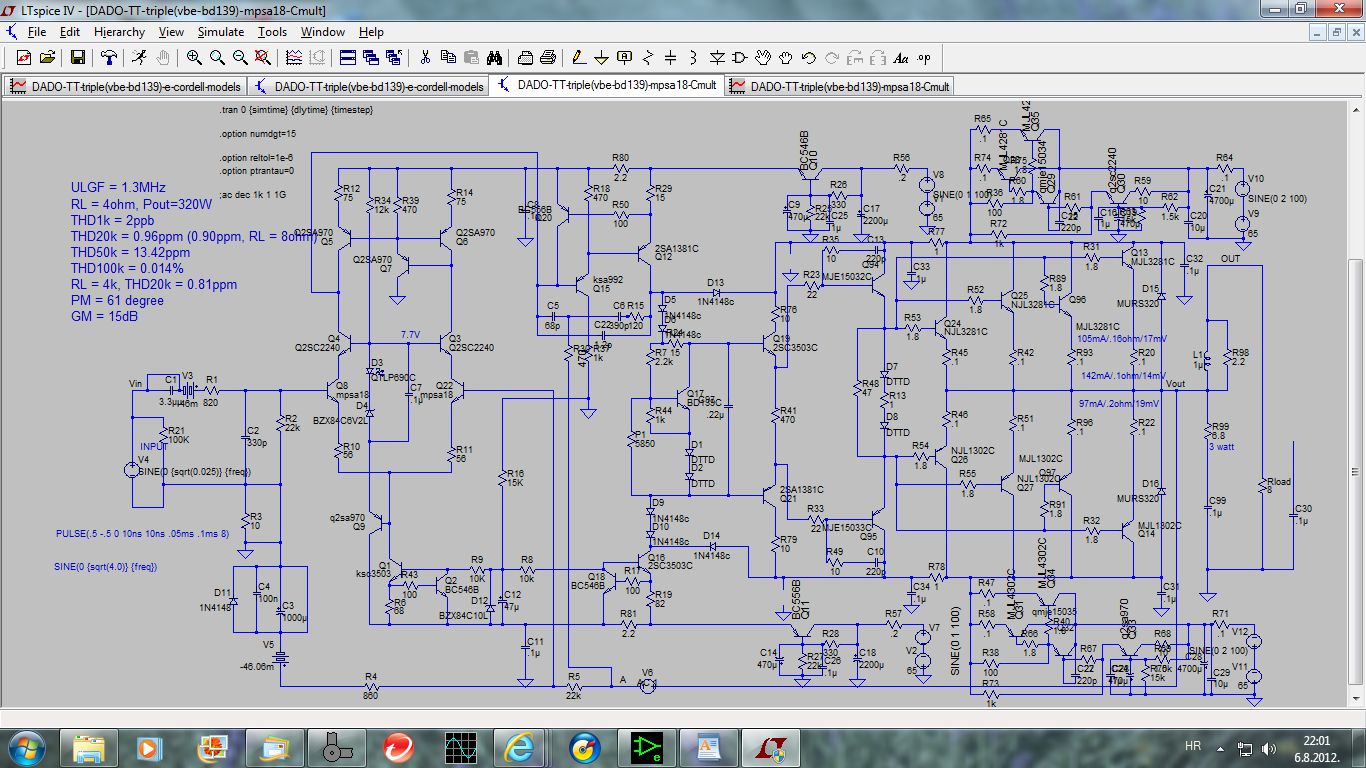Place a Ground symbol from toolbar

point(602,57)
